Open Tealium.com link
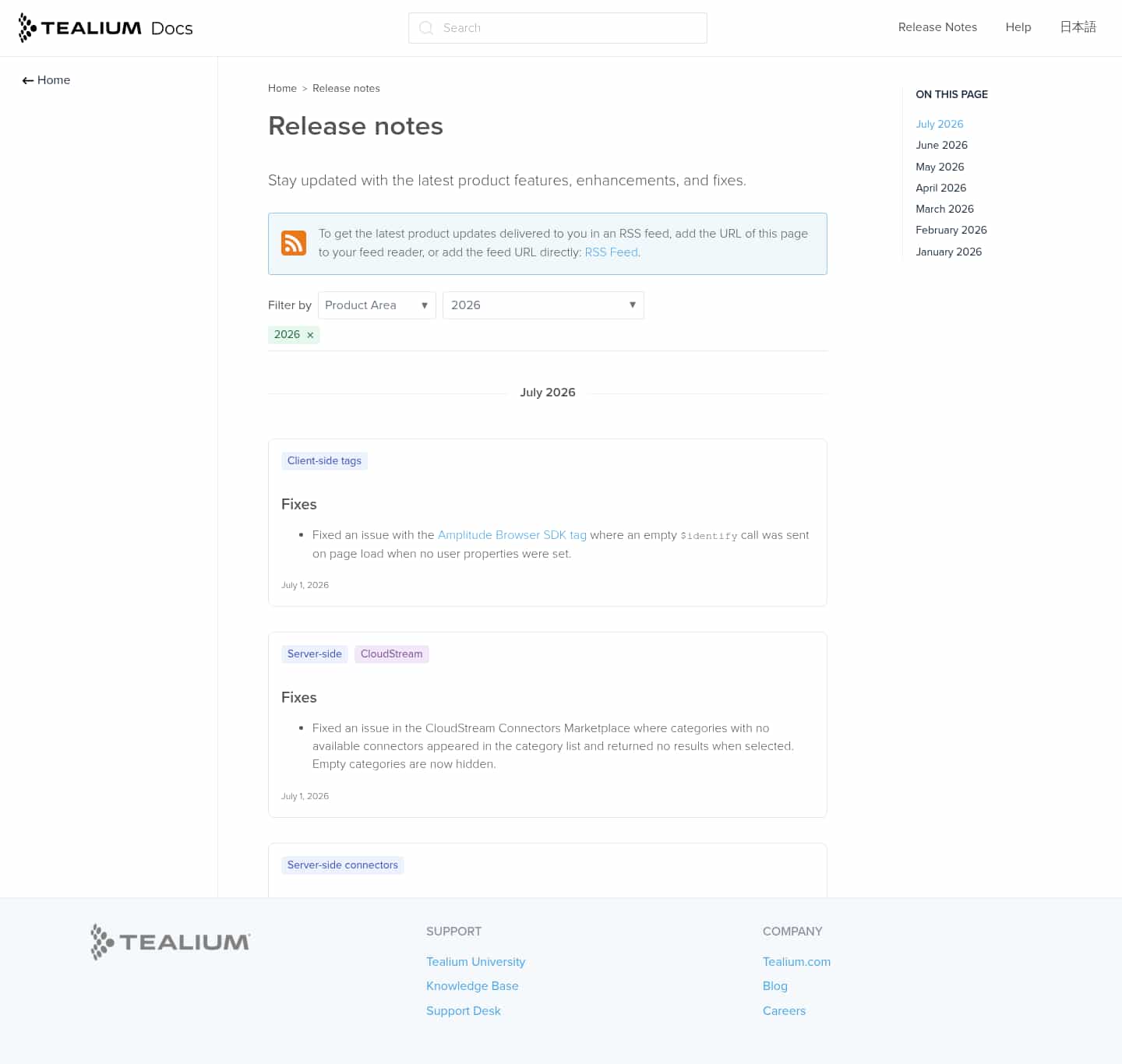The width and height of the screenshot is (1122, 1064). click(x=796, y=962)
